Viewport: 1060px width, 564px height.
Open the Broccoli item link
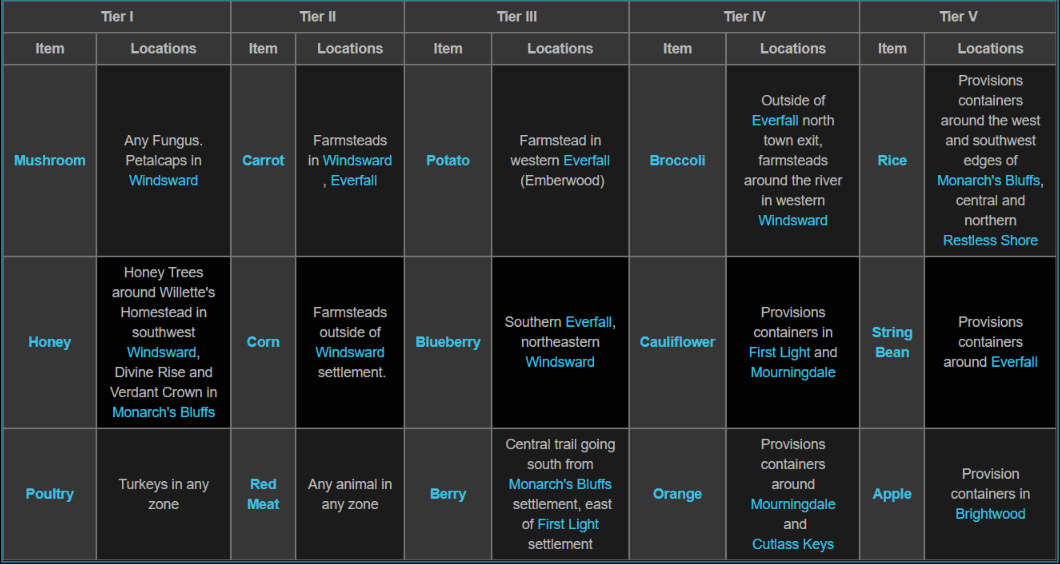point(677,160)
